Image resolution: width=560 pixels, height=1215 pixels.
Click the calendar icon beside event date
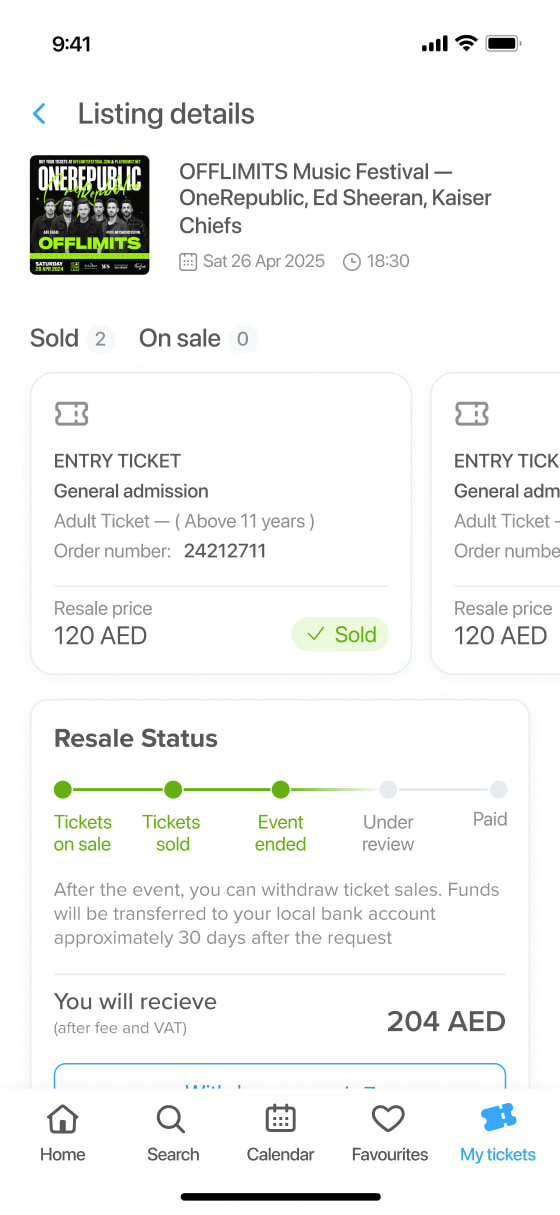click(x=188, y=262)
